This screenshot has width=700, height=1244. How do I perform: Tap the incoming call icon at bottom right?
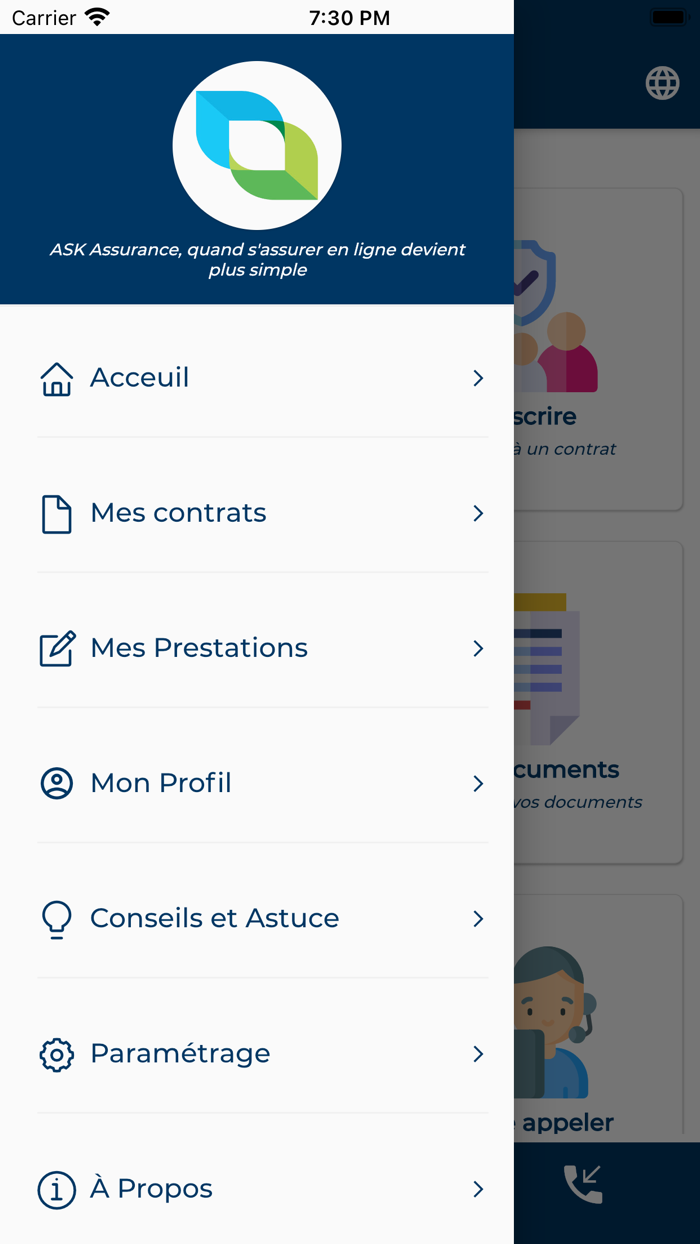pyautogui.click(x=581, y=1183)
